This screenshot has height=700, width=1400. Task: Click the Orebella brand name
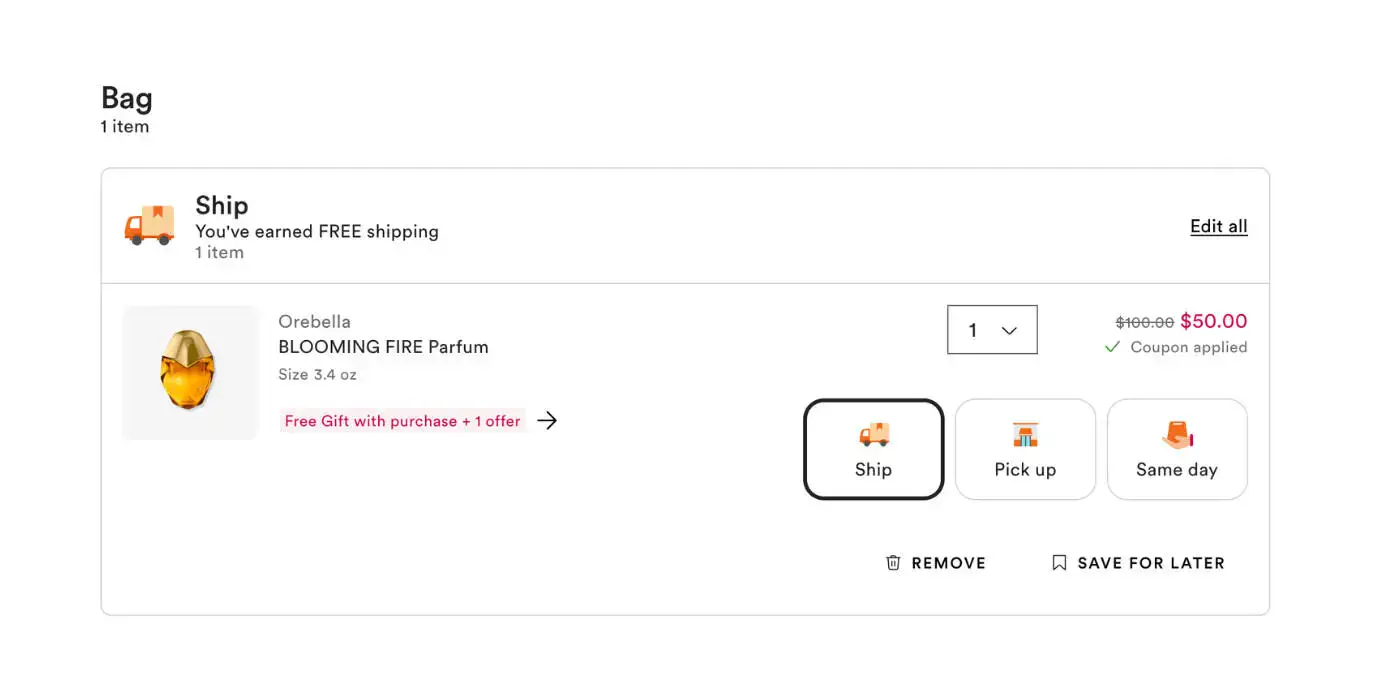(314, 322)
